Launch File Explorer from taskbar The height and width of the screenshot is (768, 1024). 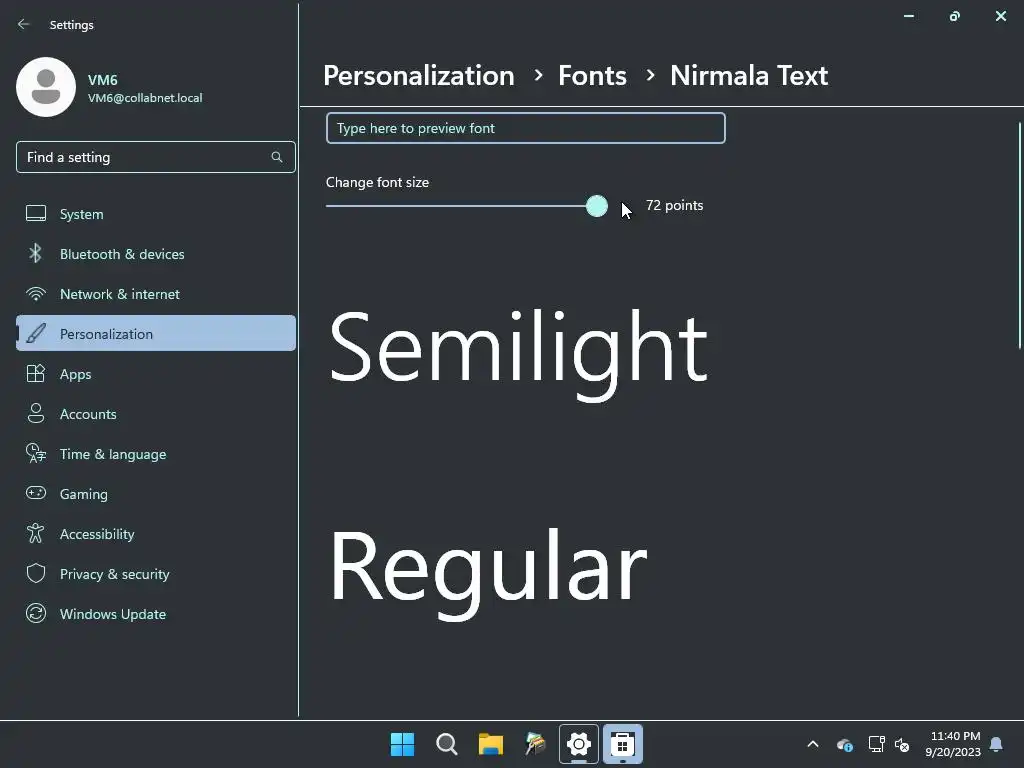[490, 744]
